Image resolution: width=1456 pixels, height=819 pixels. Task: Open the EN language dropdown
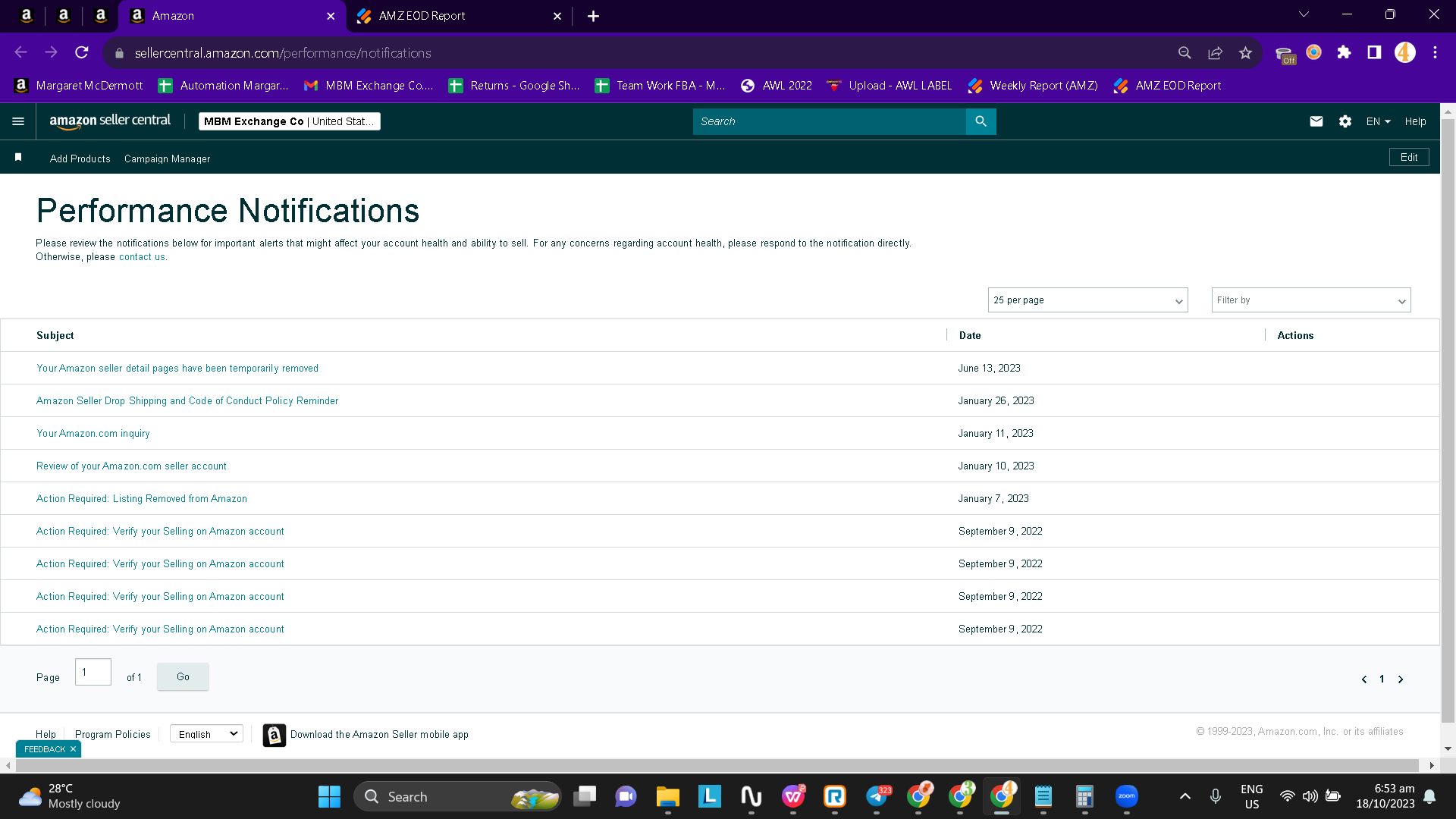[x=1378, y=121]
